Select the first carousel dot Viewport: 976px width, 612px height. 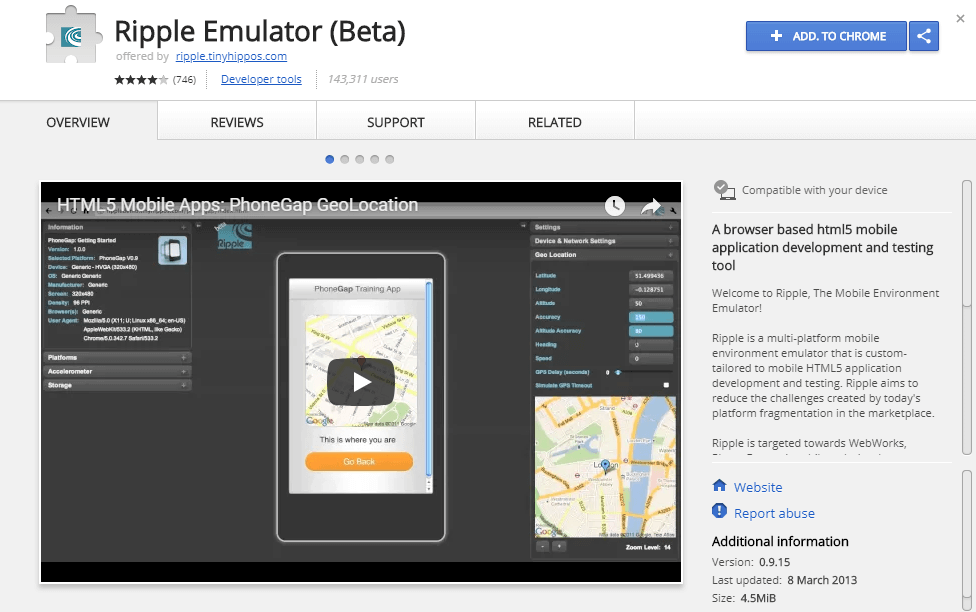(330, 159)
